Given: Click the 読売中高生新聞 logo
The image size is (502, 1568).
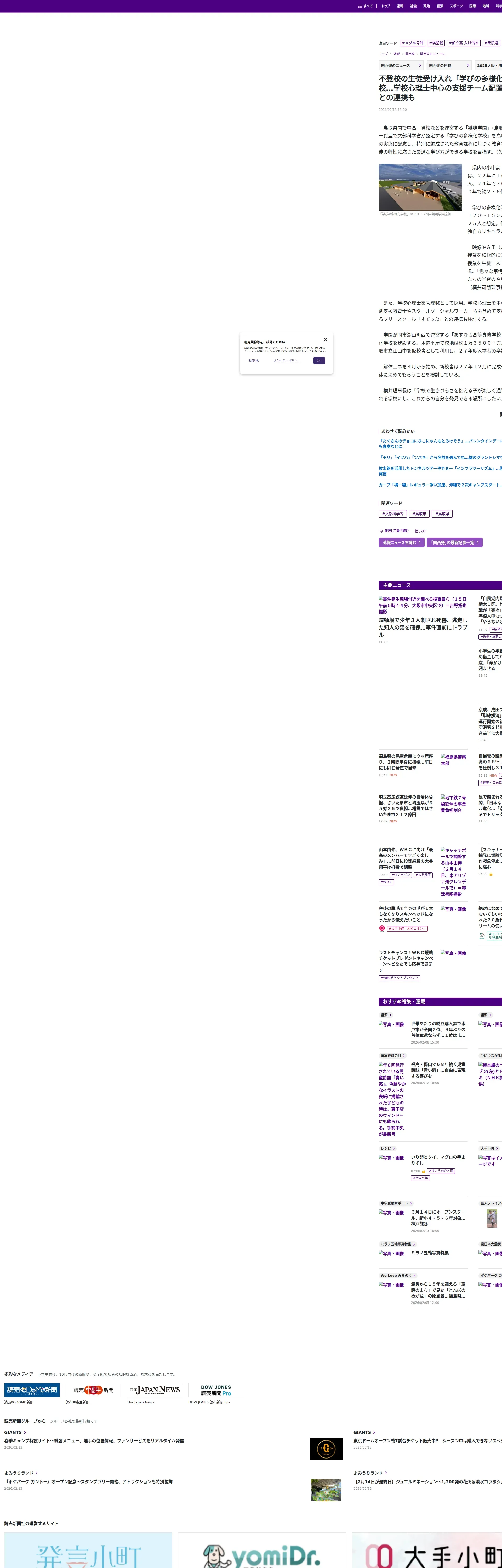Looking at the screenshot, I should (93, 1390).
